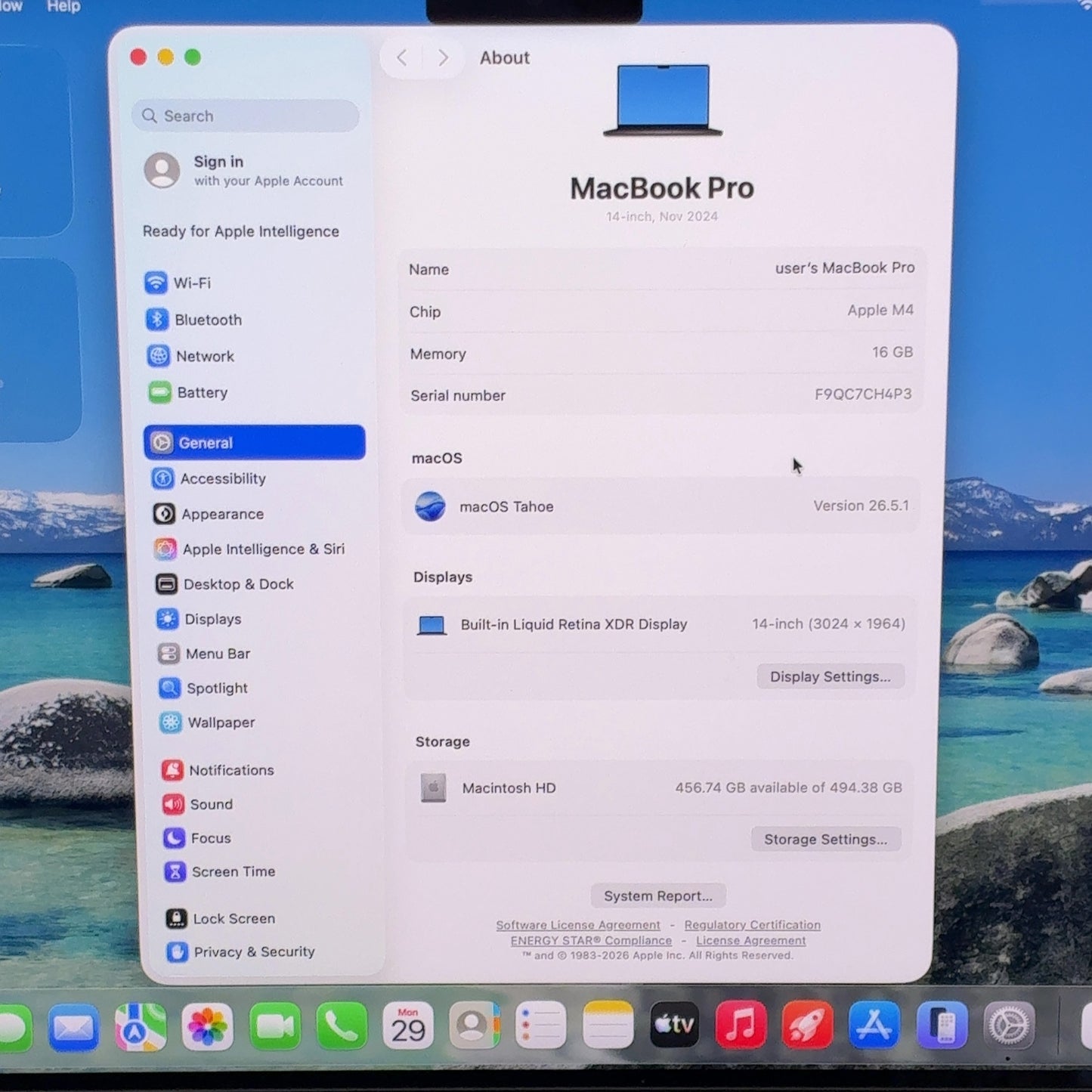Viewport: 1092px width, 1092px height.
Task: Open the Battery settings pane
Action: pos(188,392)
